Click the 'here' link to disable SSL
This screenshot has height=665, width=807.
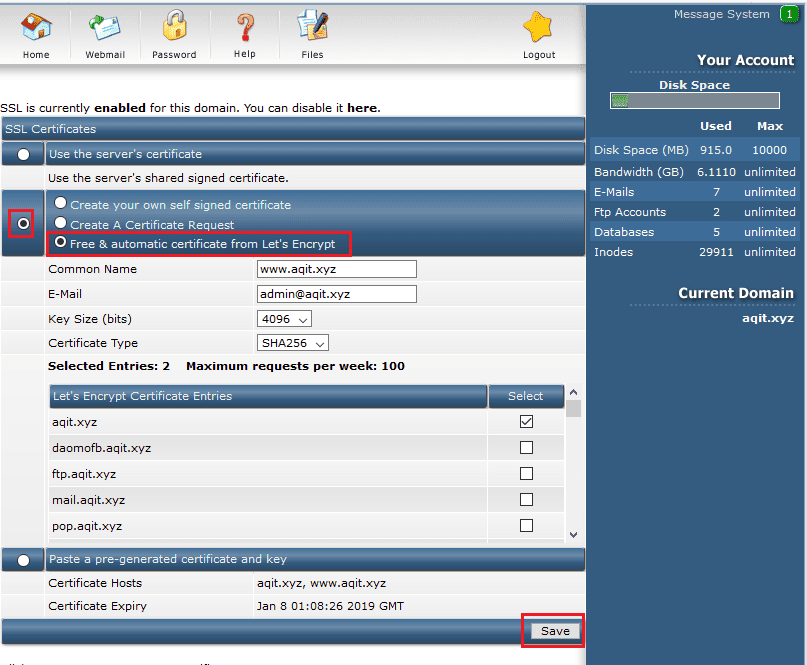coord(362,108)
